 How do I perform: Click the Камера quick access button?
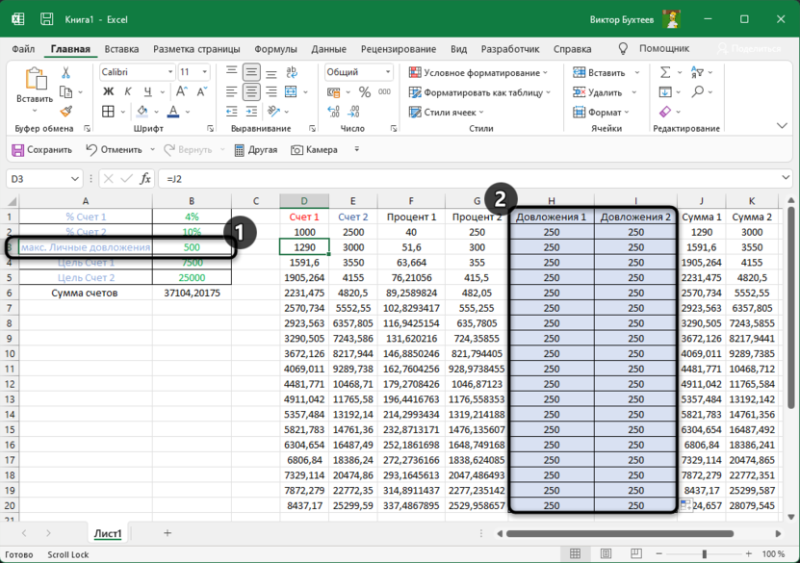click(314, 150)
